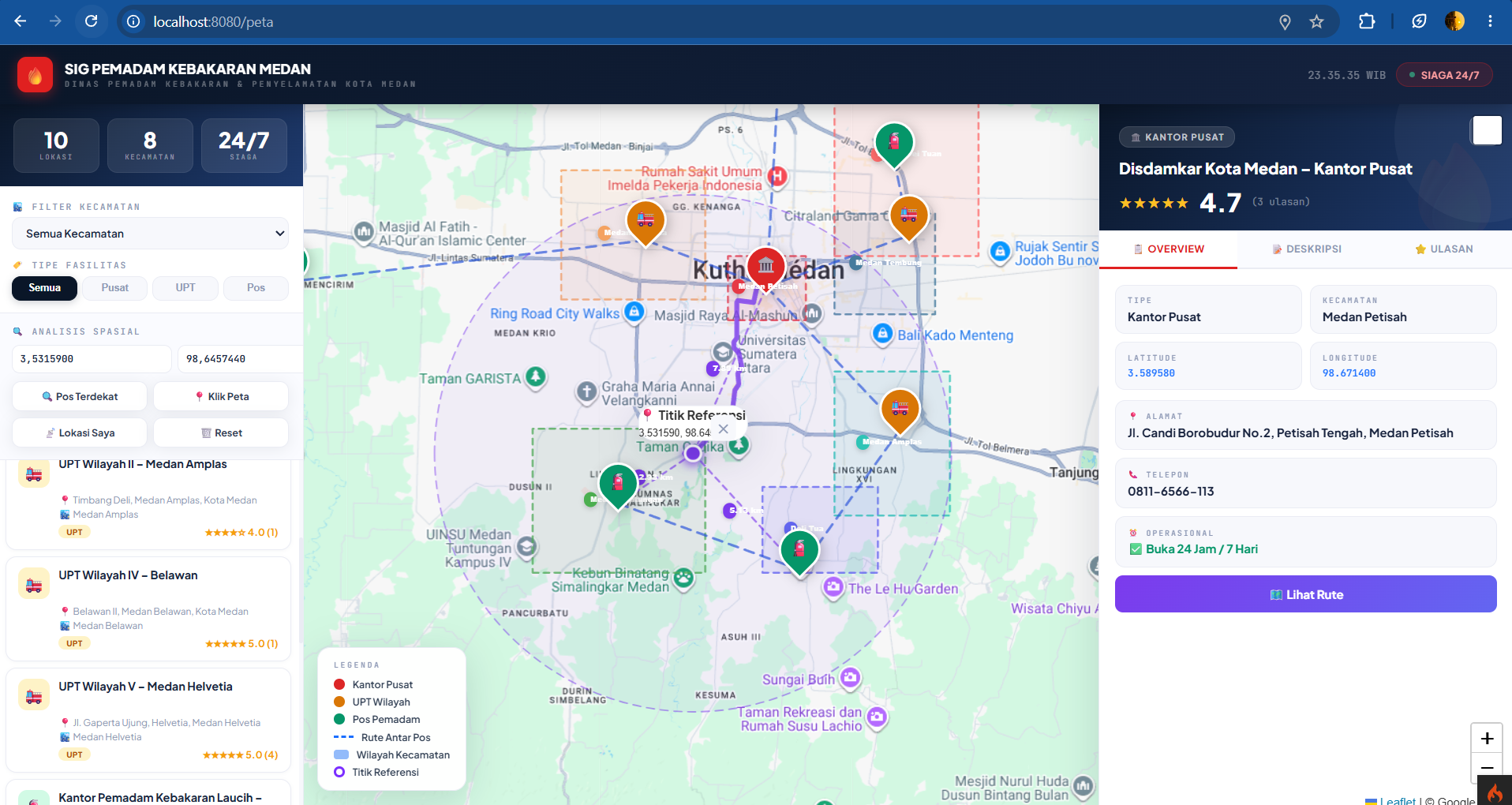This screenshot has height=805, width=1512.
Task: Click Taman GARISTA park icon
Action: 536,377
